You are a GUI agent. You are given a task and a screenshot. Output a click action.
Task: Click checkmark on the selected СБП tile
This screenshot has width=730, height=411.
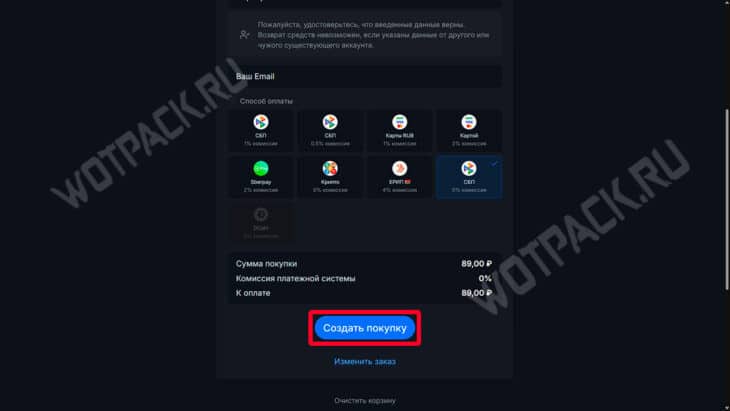click(494, 163)
